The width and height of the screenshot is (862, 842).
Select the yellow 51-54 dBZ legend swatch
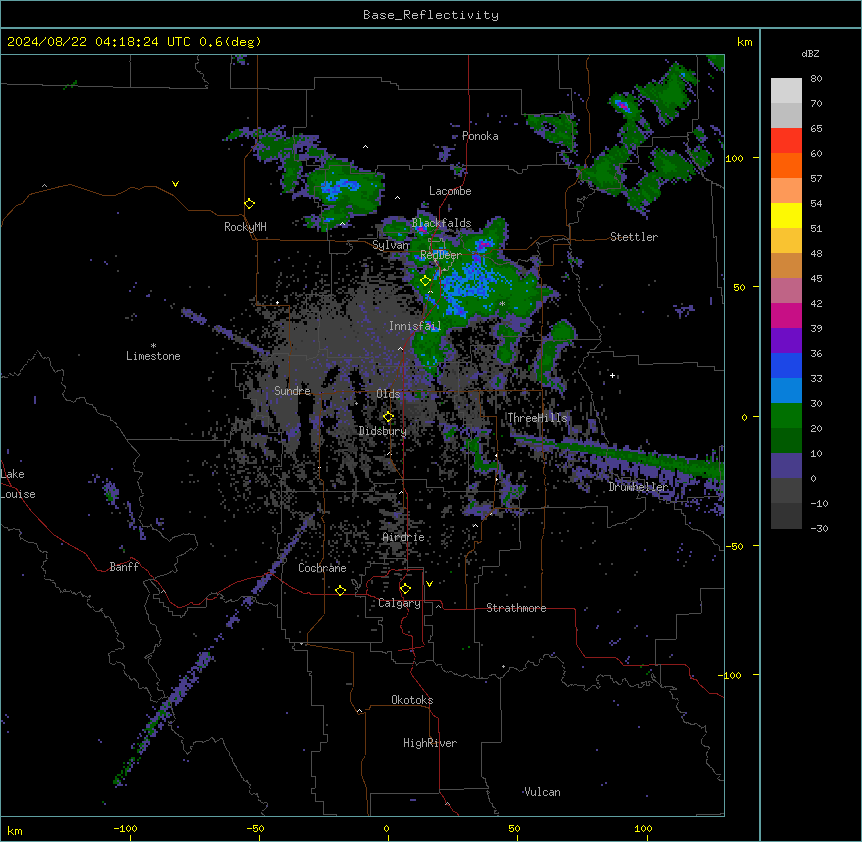786,215
